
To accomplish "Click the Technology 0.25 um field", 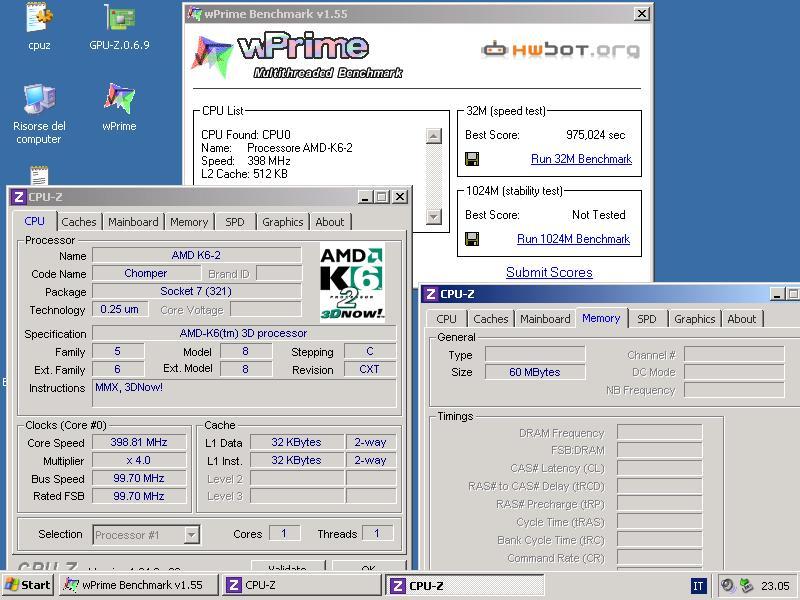I will point(120,309).
